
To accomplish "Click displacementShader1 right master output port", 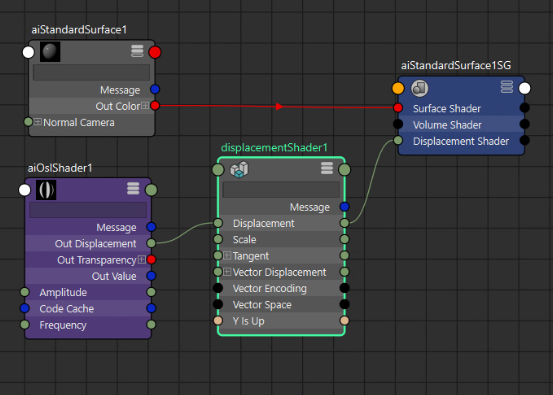I will [344, 170].
